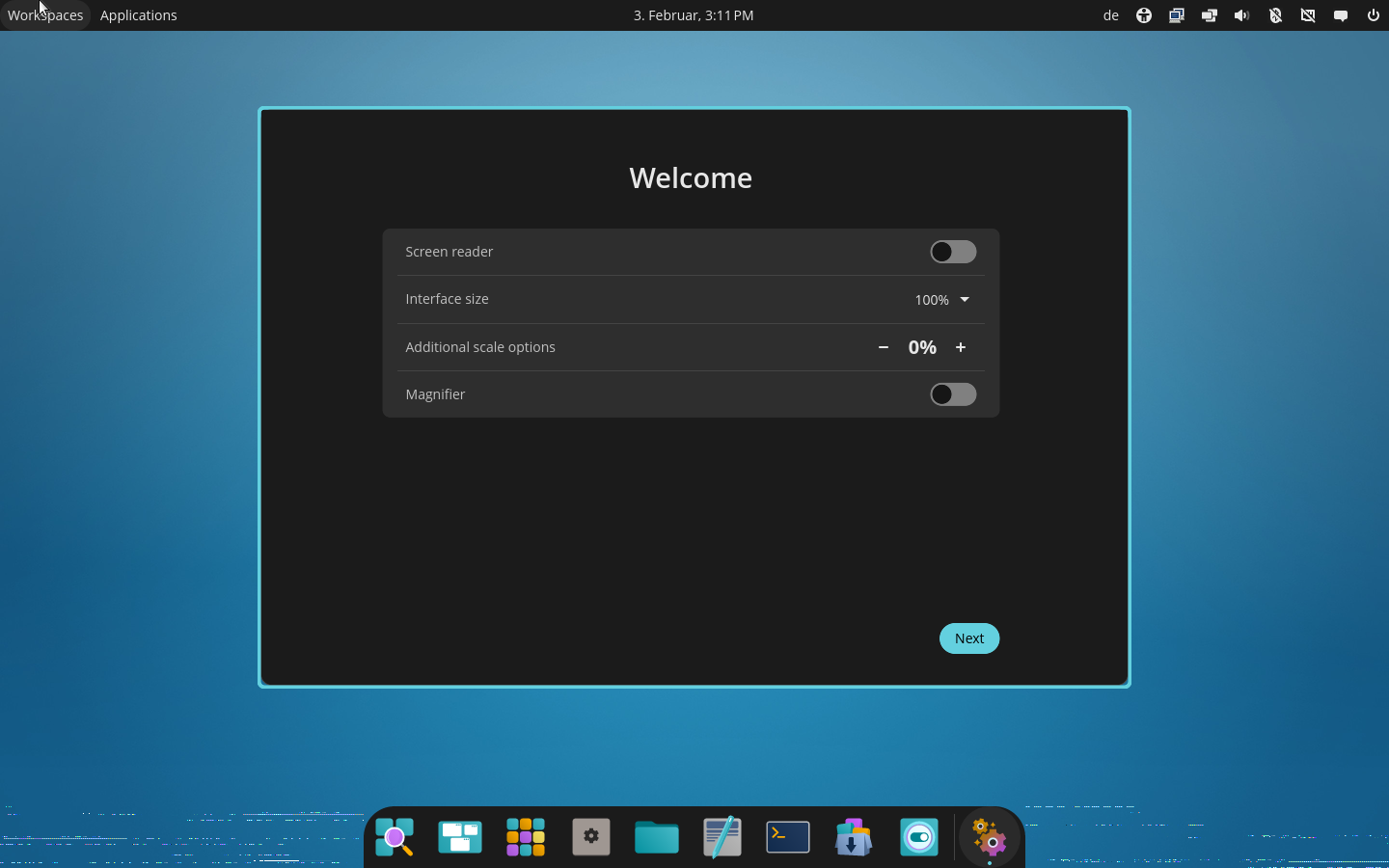Image resolution: width=1389 pixels, height=868 pixels.
Task: Open the text editor in dock
Action: (722, 837)
